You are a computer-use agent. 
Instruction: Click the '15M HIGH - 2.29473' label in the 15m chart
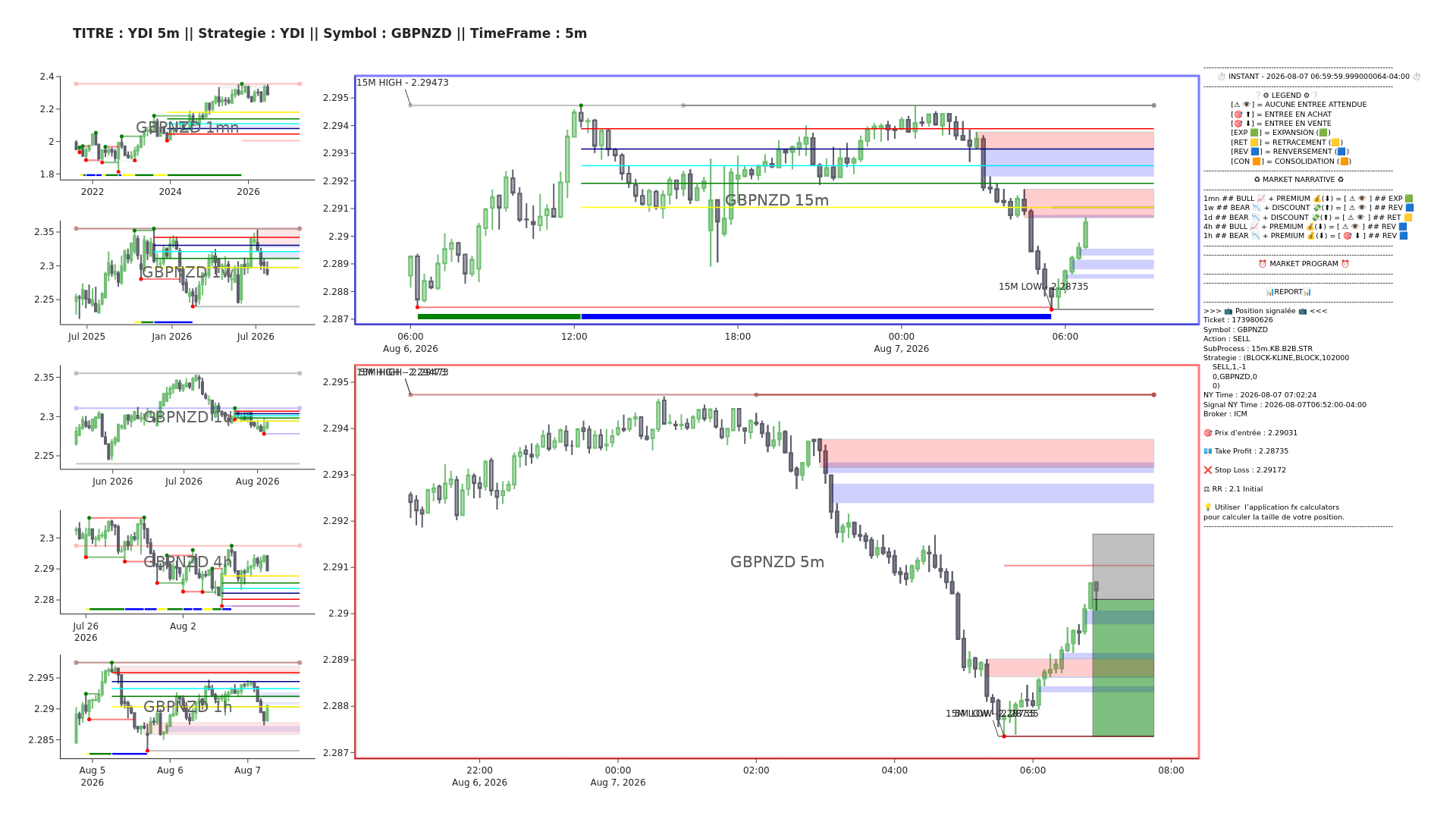pos(403,83)
